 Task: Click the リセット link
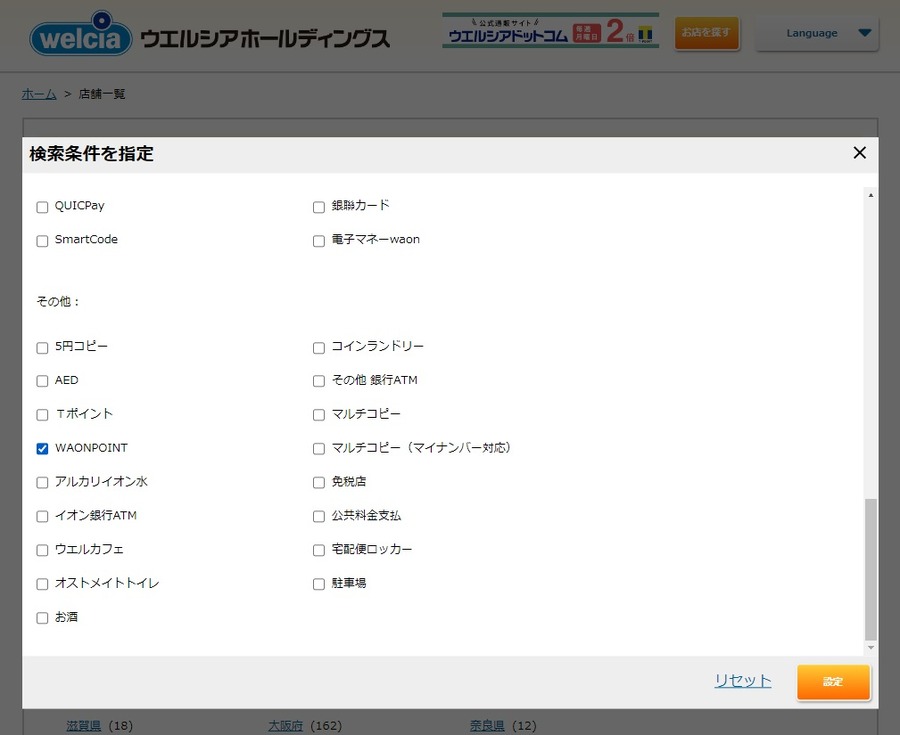(743, 681)
